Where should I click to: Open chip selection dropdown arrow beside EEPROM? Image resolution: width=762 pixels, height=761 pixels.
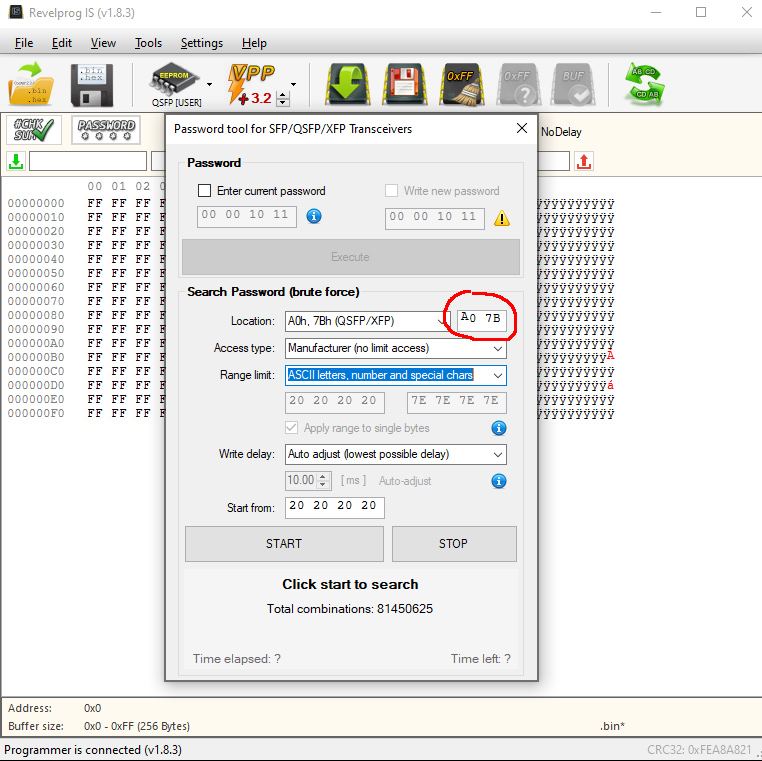[x=209, y=85]
